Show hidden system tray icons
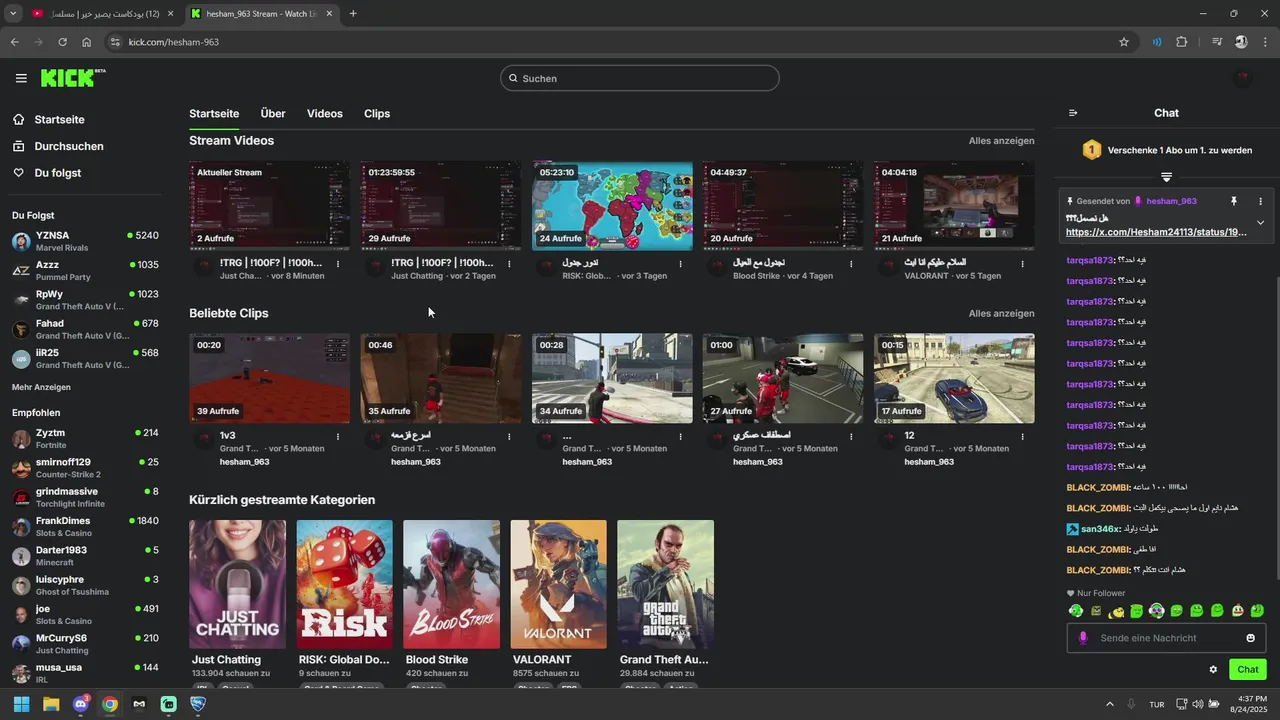 (1109, 704)
